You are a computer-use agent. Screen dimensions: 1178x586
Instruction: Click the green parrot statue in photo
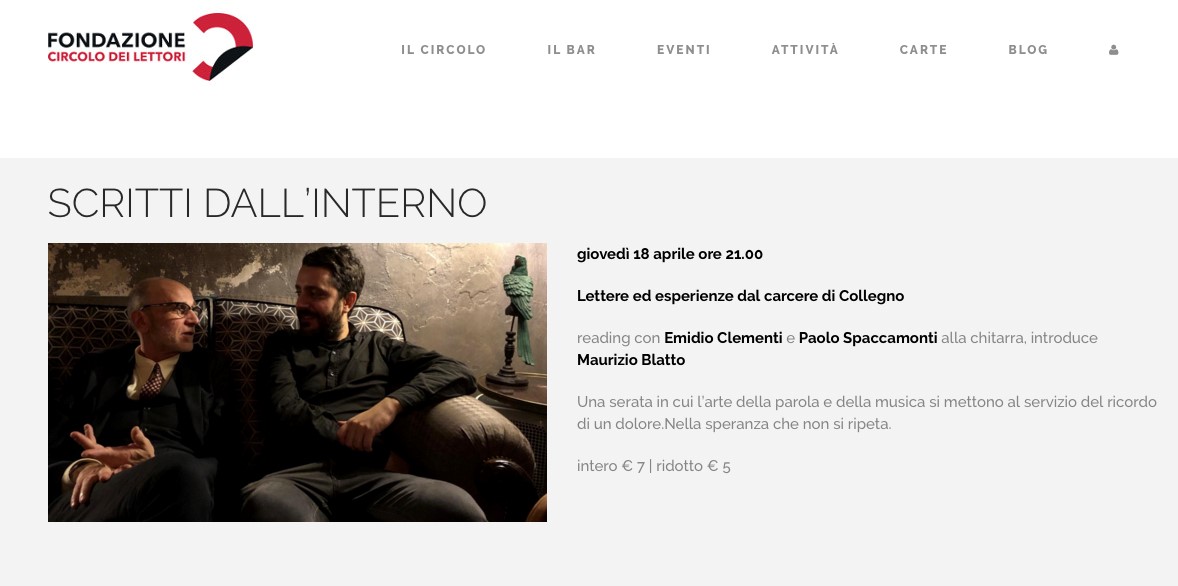pos(517,319)
